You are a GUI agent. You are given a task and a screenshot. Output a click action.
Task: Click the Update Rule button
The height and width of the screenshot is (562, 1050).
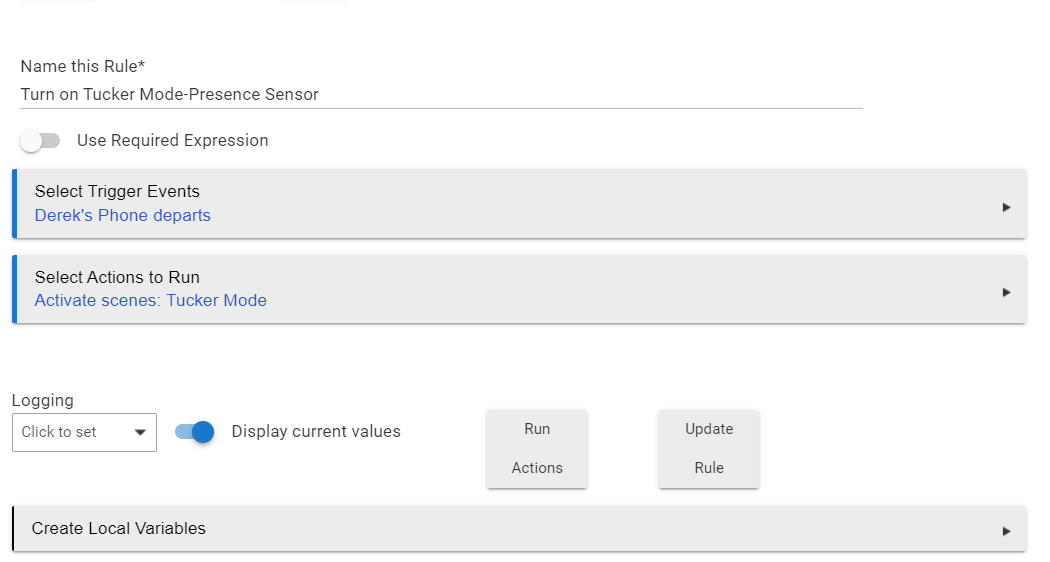709,449
